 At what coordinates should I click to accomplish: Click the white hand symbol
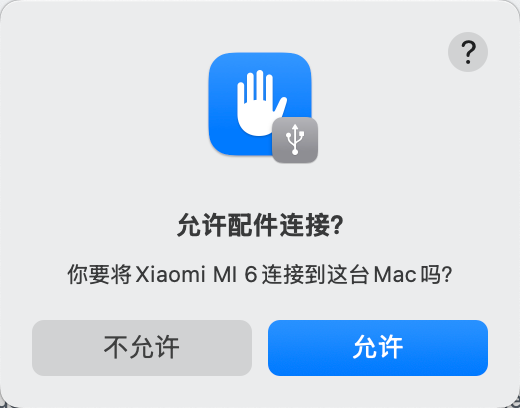point(261,103)
